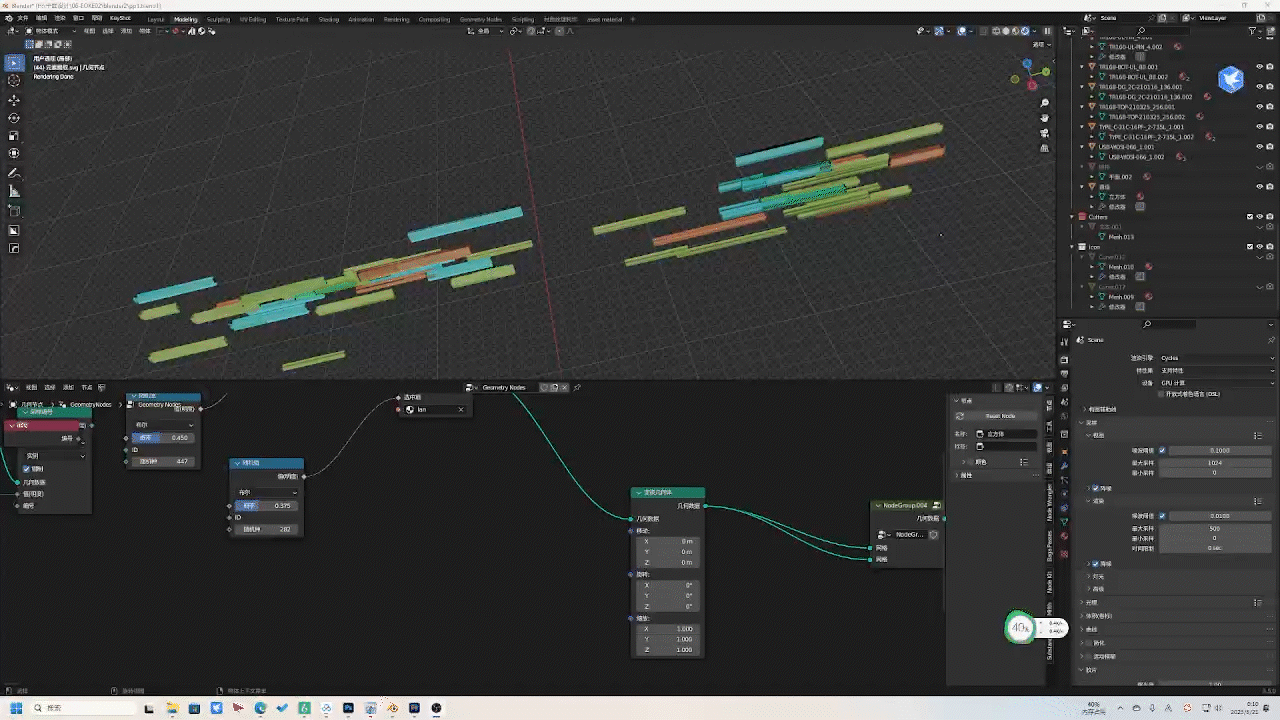Viewport: 1280px width, 720px height.
Task: Open the device CPU dropdown
Action: click(x=1217, y=382)
